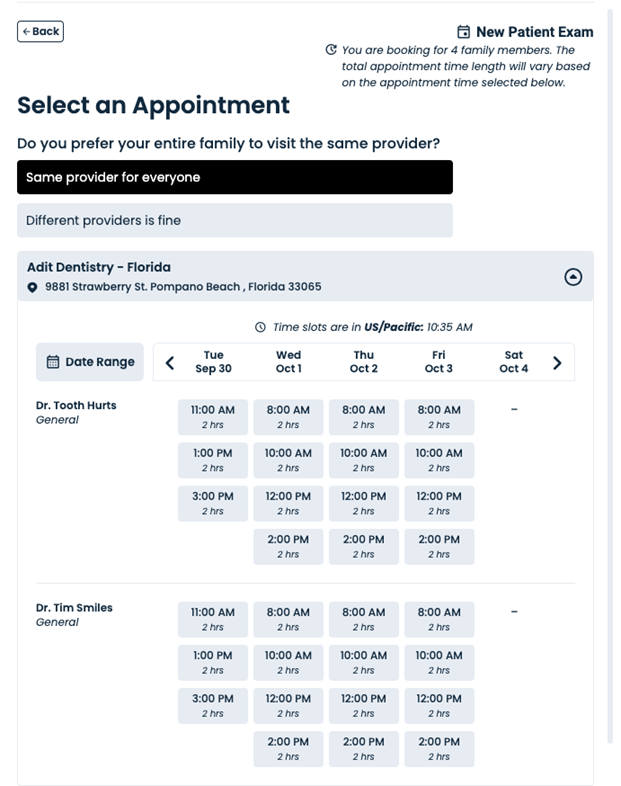Click the Back arrow button
Viewport: 621px width, 786px height.
pyautogui.click(x=40, y=32)
